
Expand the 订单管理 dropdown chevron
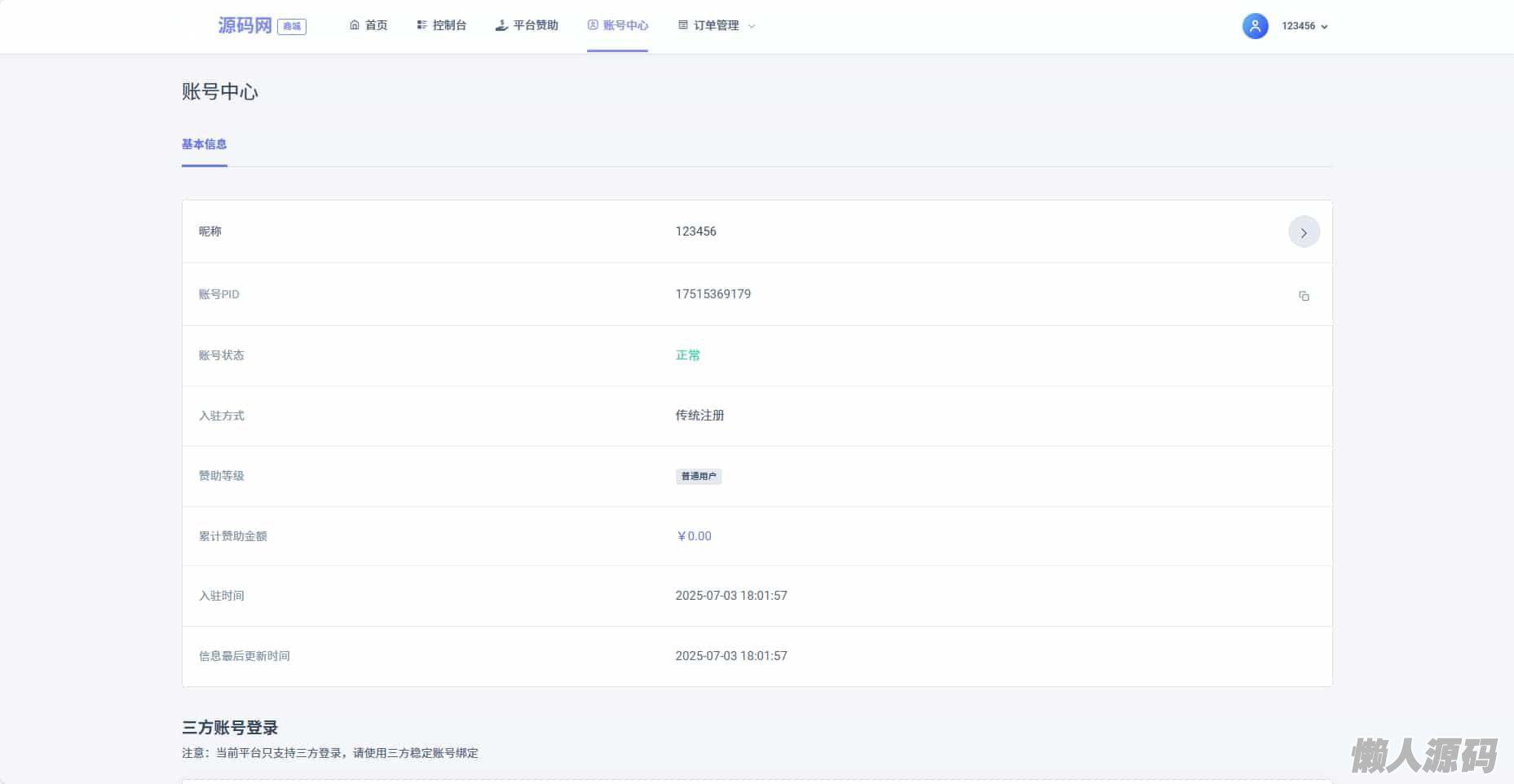(x=752, y=26)
